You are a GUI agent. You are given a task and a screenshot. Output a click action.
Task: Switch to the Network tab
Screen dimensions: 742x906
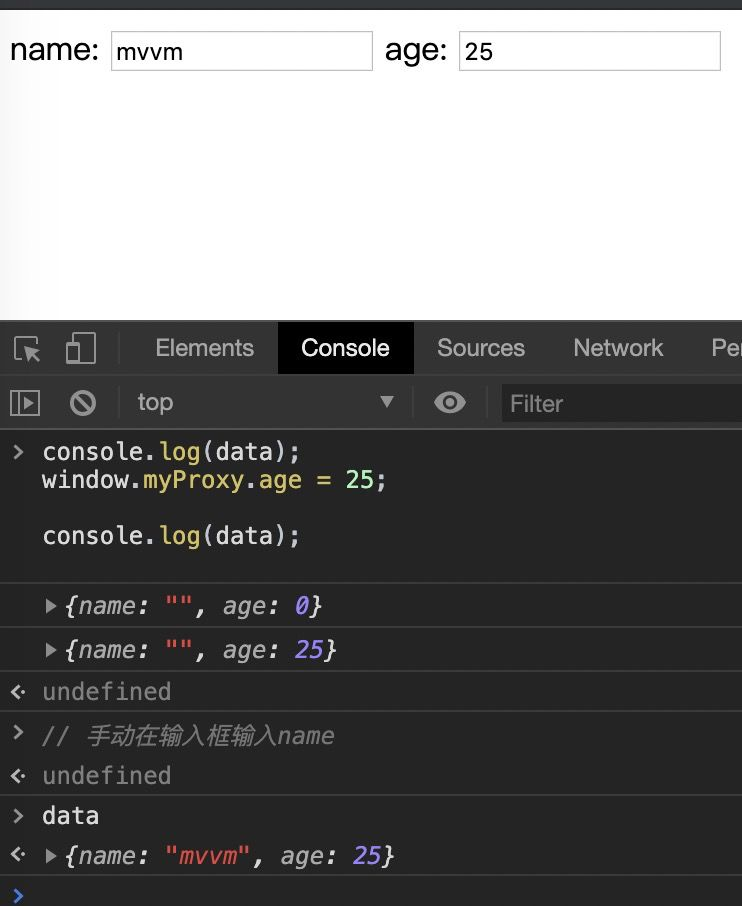[618, 348]
